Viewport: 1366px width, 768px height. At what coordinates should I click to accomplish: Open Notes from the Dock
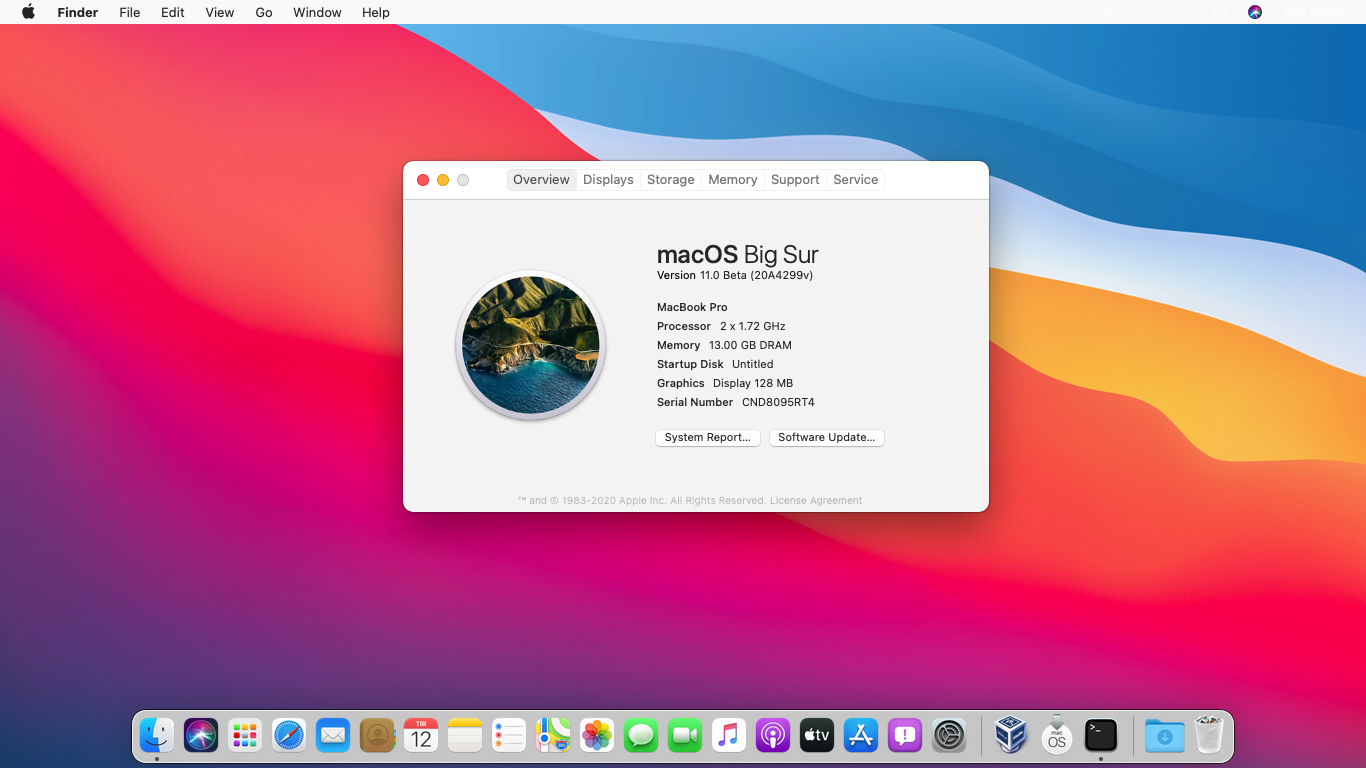pyautogui.click(x=465, y=736)
